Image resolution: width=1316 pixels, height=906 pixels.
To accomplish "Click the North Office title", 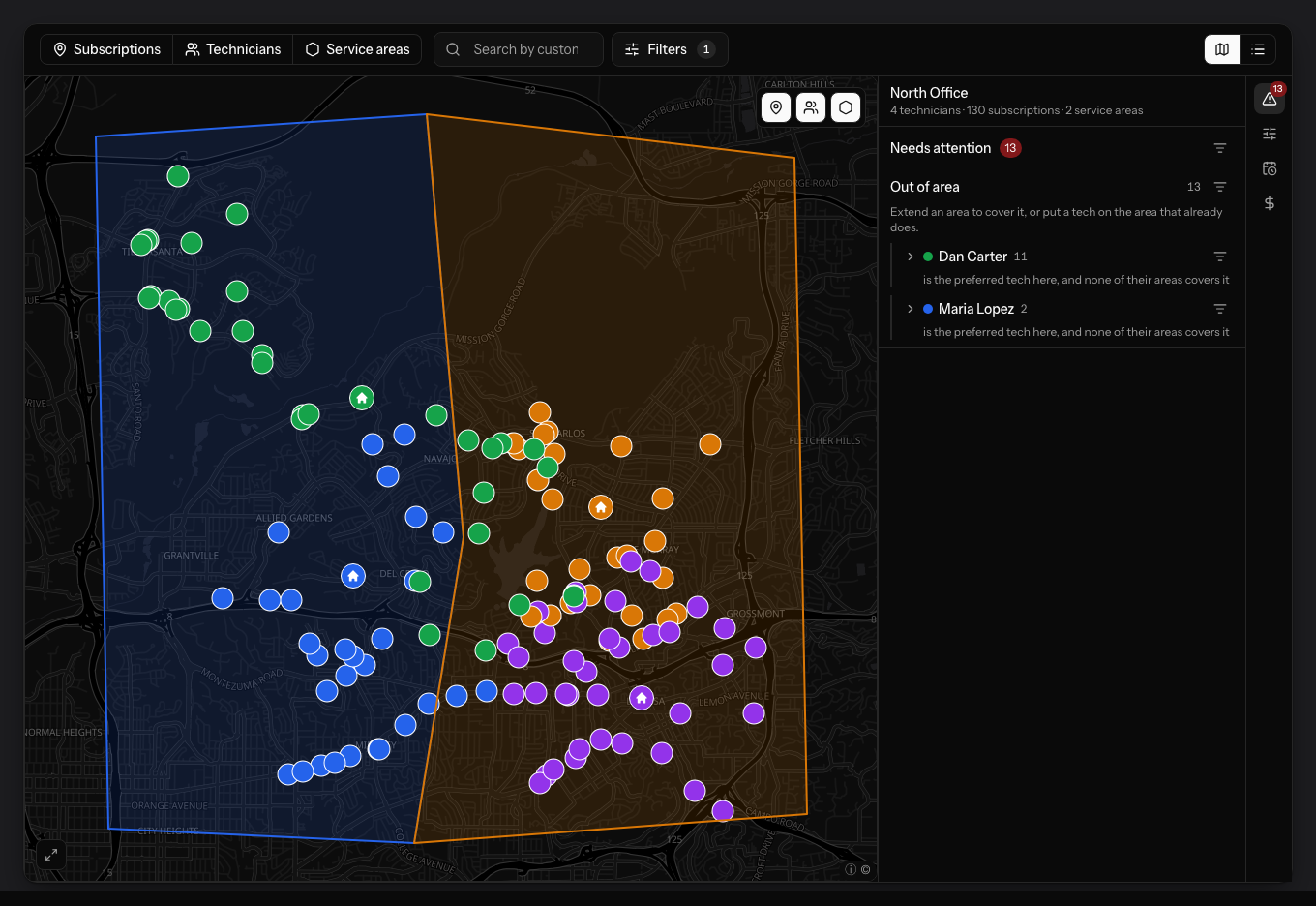I will (x=929, y=93).
